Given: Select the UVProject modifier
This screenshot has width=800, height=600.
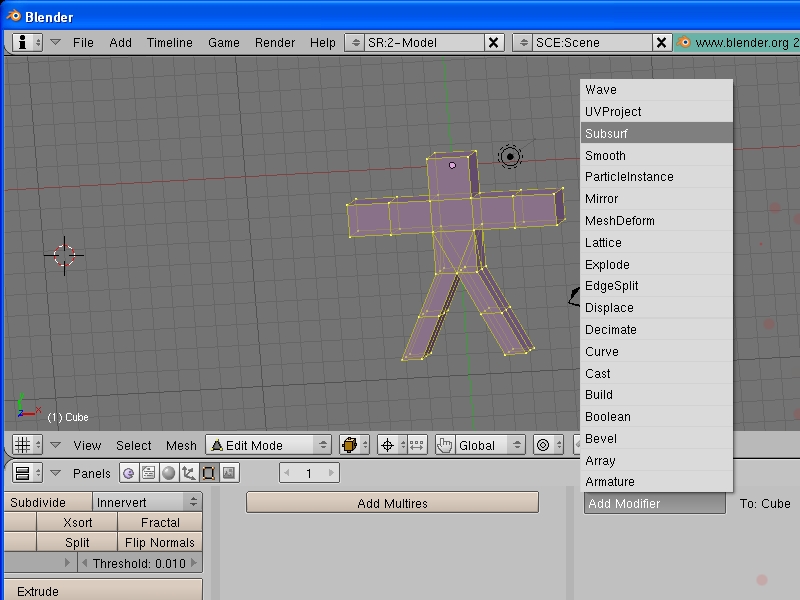Looking at the screenshot, I should pyautogui.click(x=657, y=112).
